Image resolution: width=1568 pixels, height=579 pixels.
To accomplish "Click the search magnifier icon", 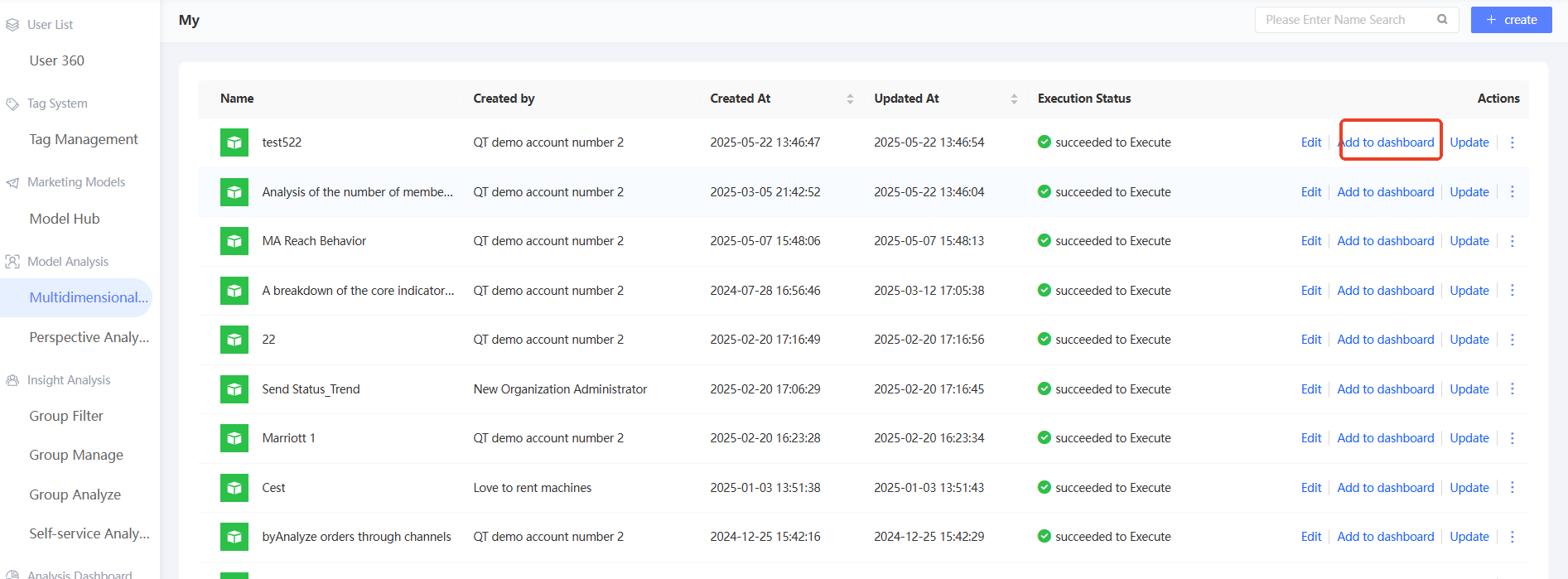I will pyautogui.click(x=1442, y=20).
